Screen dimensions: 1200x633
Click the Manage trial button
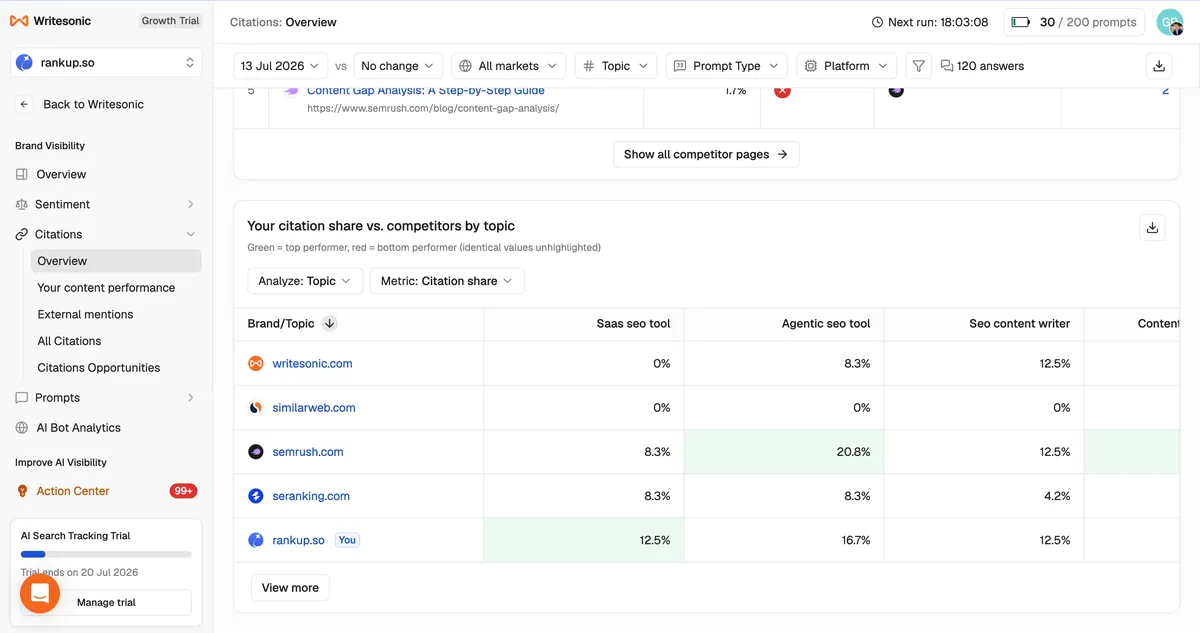pos(106,602)
